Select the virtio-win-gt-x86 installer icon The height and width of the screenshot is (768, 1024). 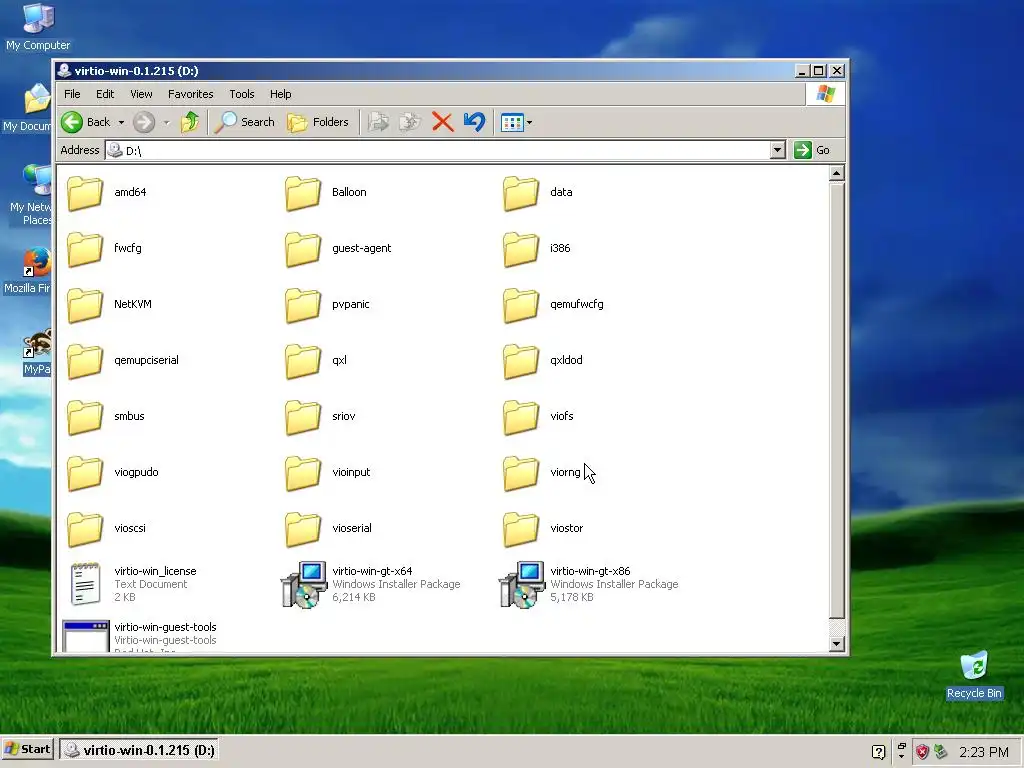(x=522, y=584)
